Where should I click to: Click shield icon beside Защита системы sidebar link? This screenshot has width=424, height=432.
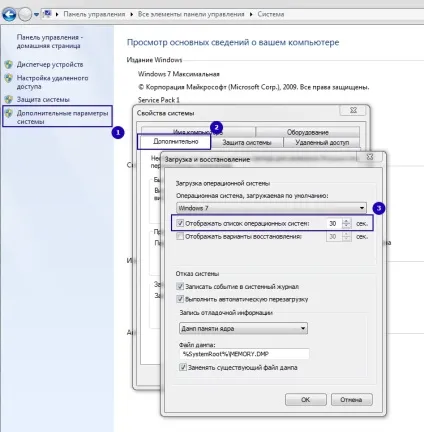tap(9, 99)
